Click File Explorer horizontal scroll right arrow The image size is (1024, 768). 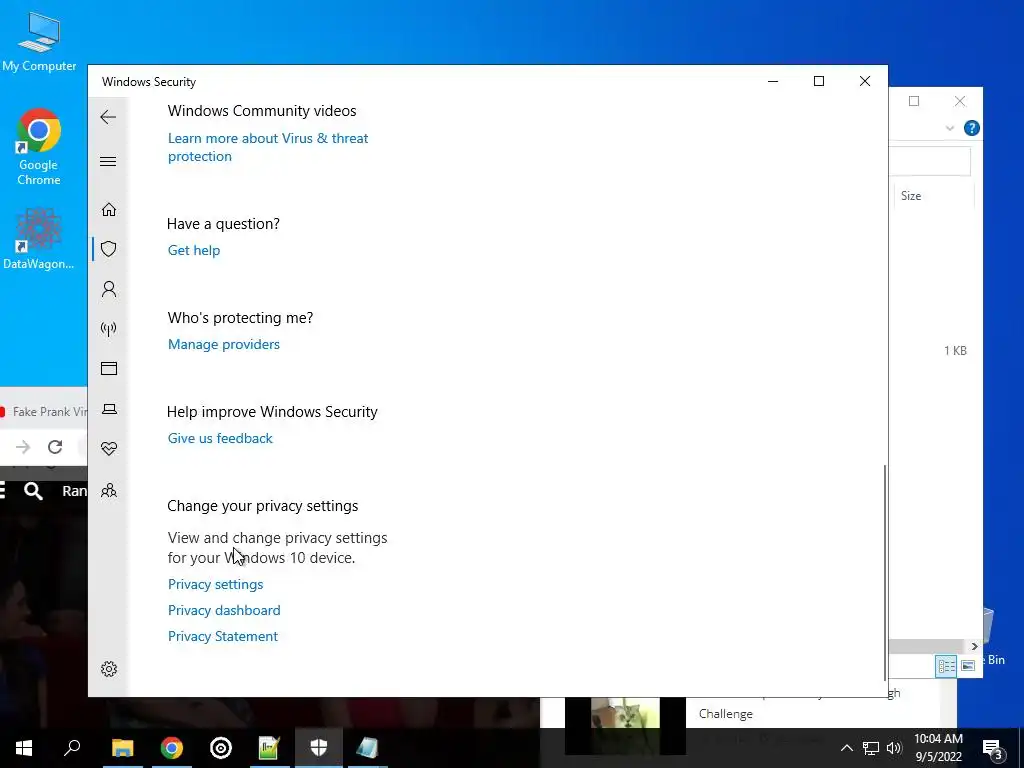[x=974, y=646]
